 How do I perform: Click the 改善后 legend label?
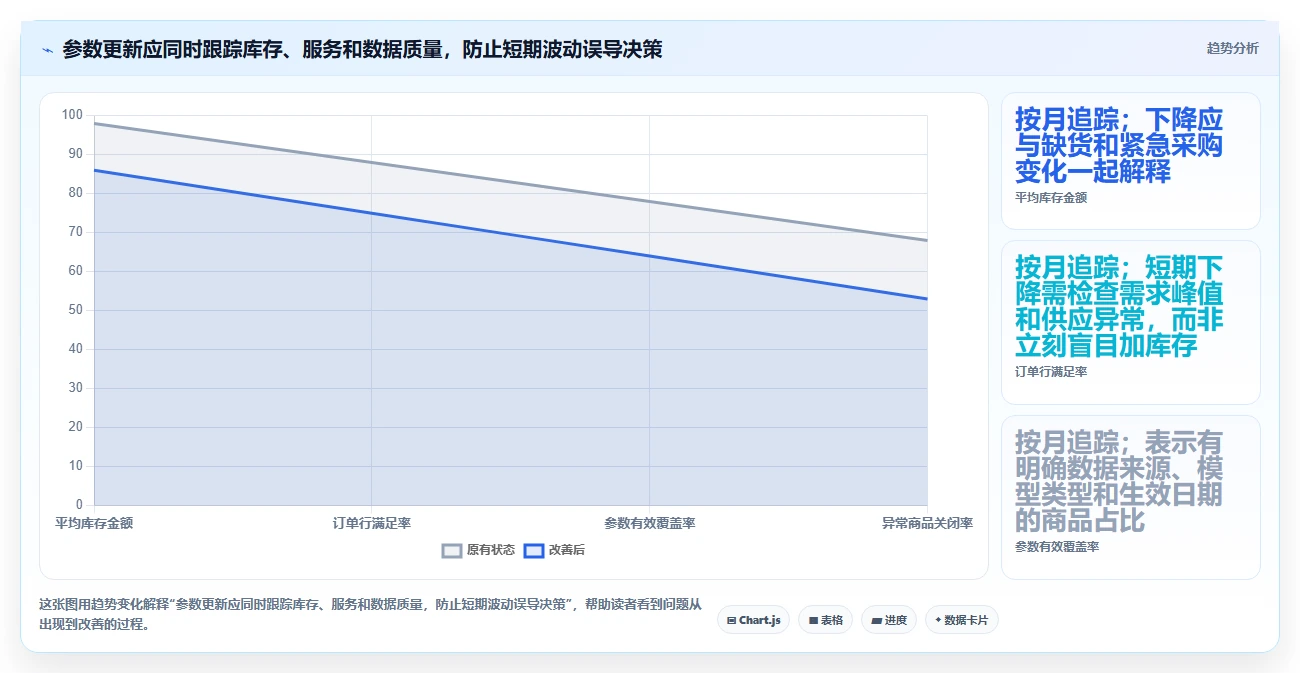tap(567, 550)
